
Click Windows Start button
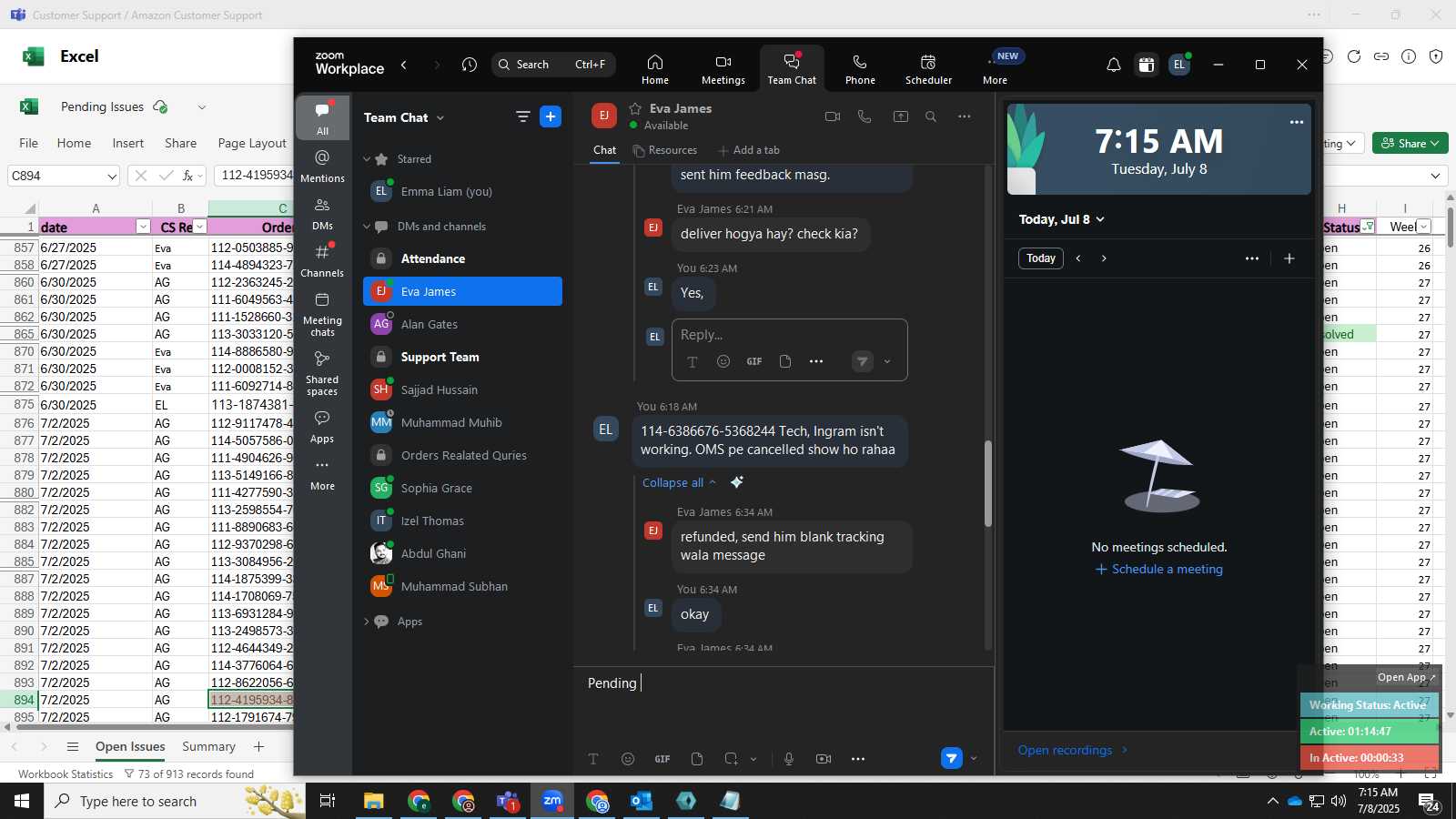22,801
